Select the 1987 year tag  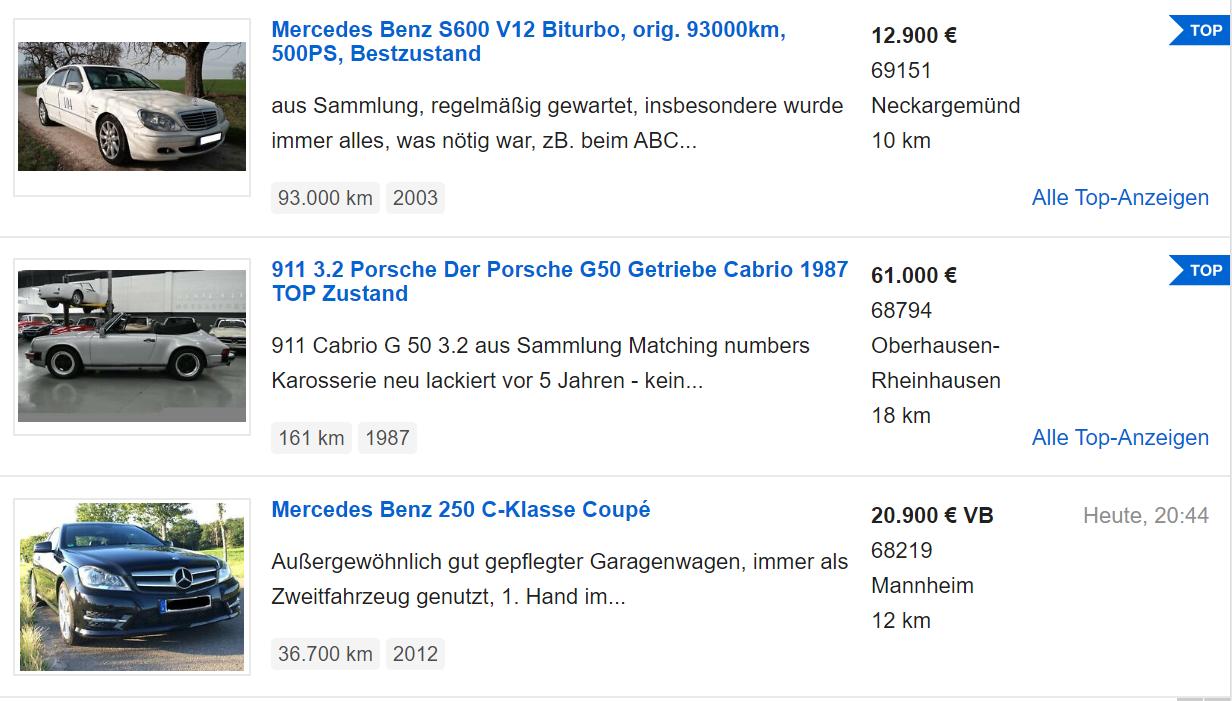387,438
